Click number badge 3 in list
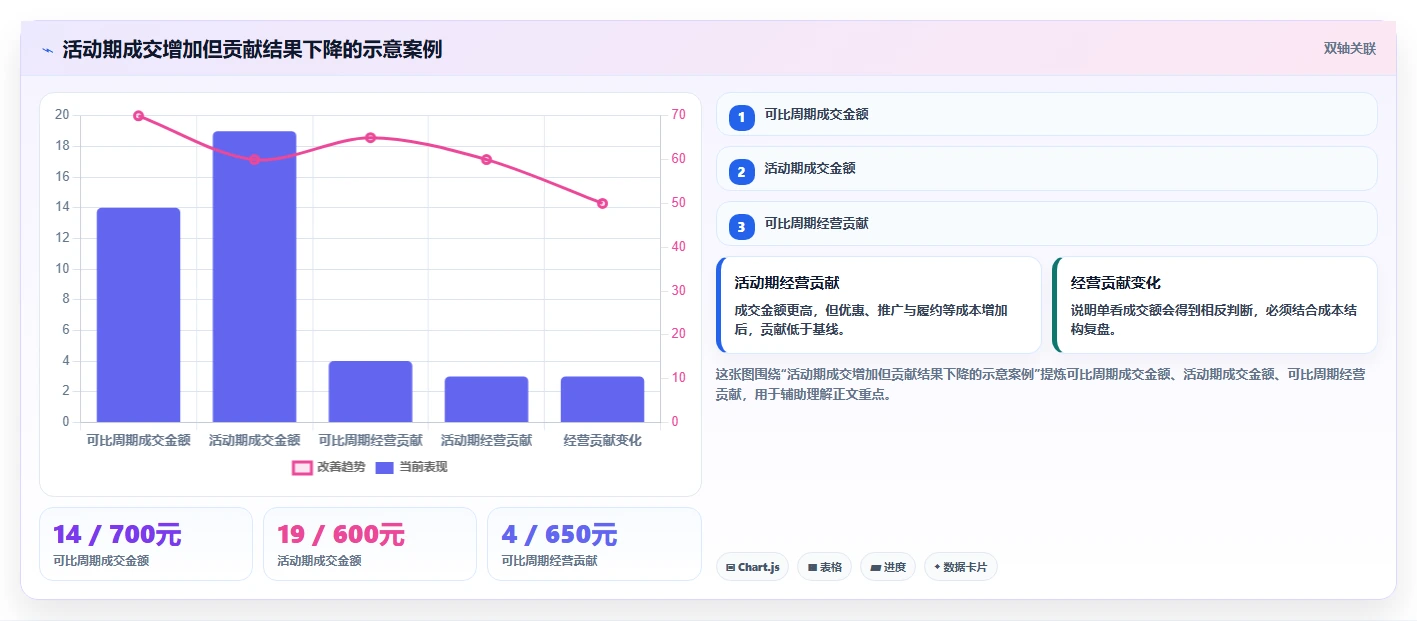This screenshot has width=1417, height=621. [741, 227]
